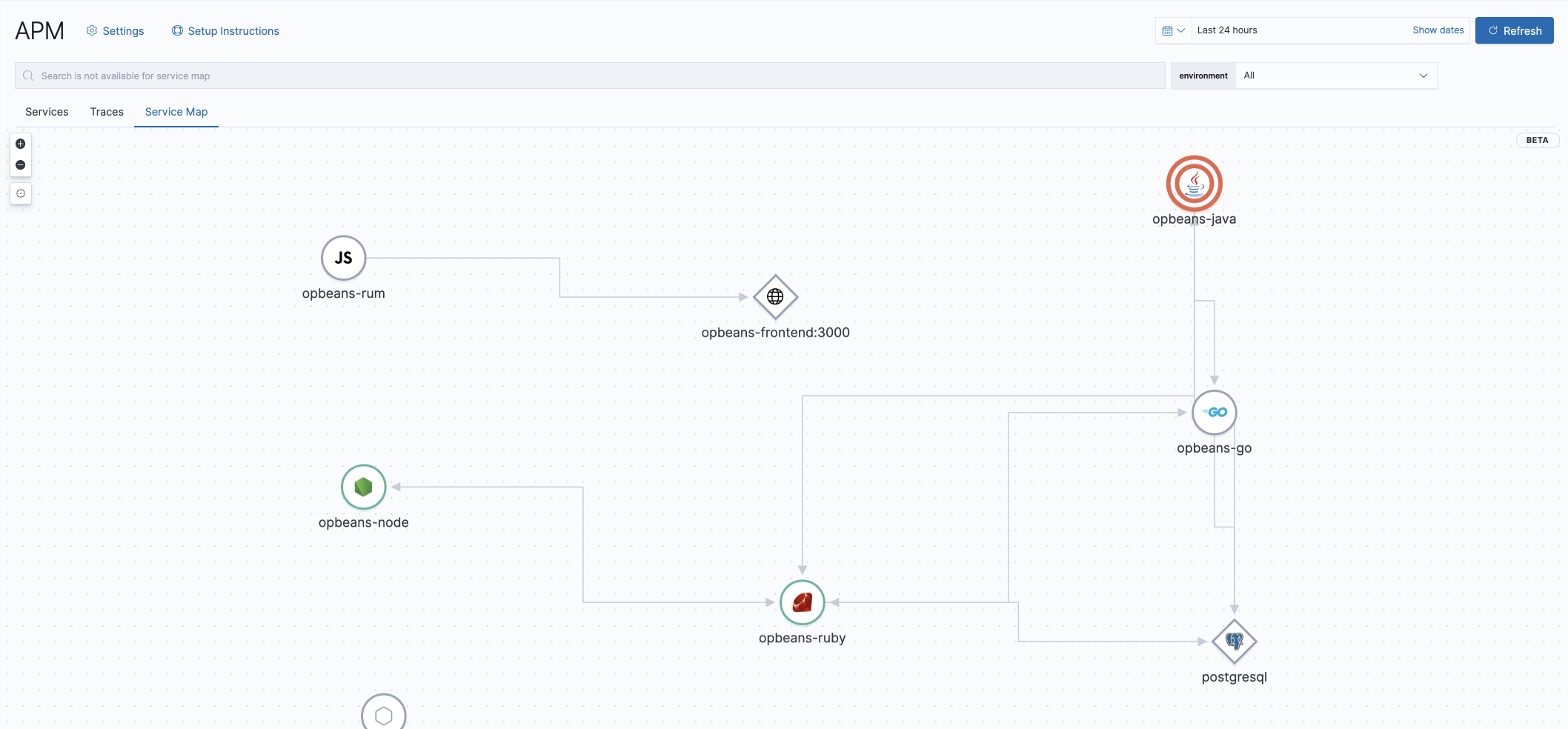Open the opbeans-go service node
This screenshot has width=1568, height=729.
click(x=1214, y=412)
